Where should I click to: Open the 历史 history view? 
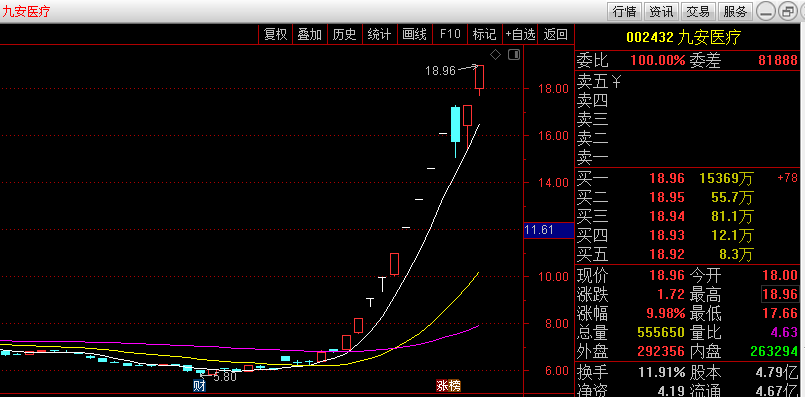point(344,34)
